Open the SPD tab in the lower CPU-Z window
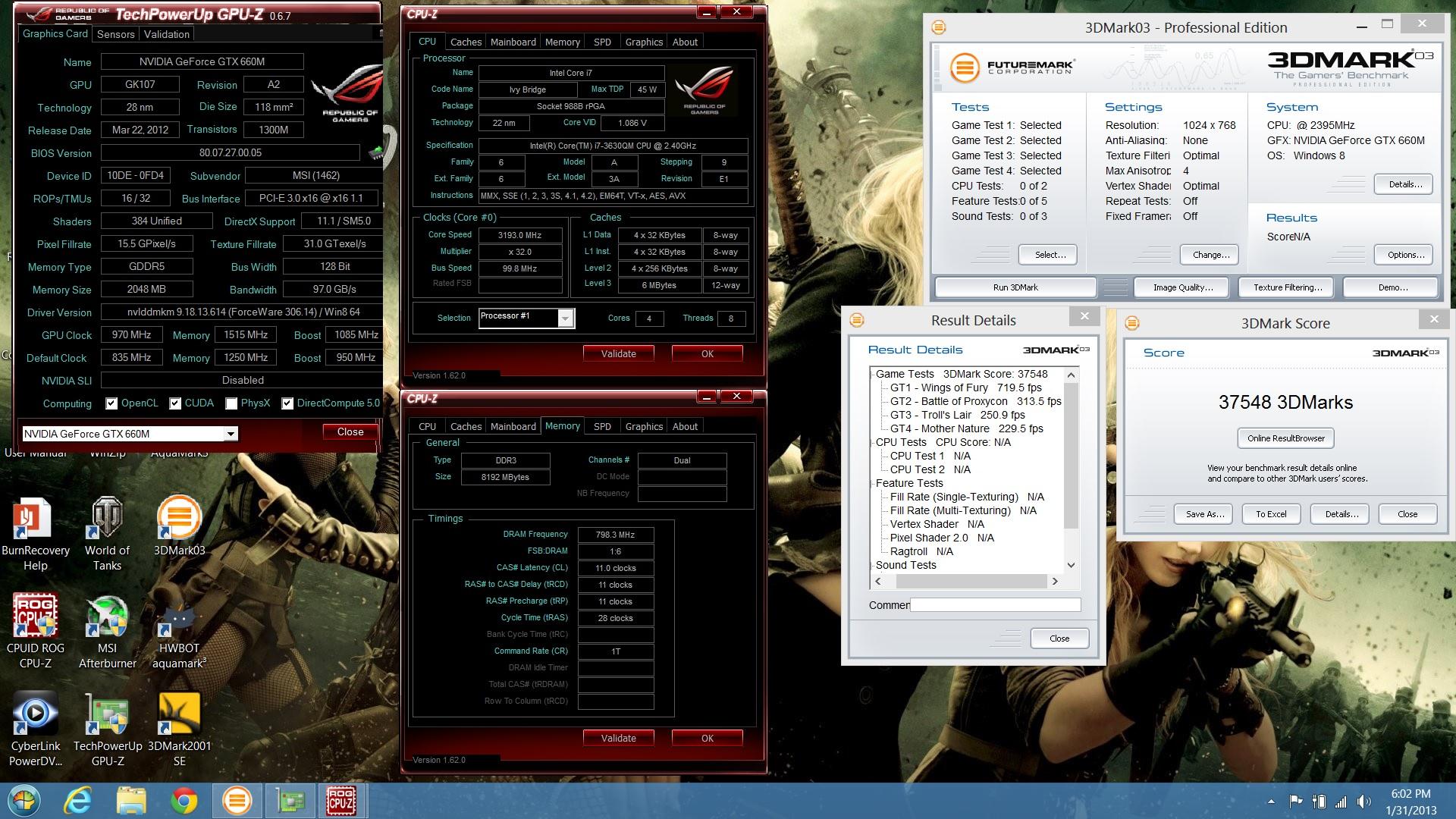 click(x=602, y=426)
